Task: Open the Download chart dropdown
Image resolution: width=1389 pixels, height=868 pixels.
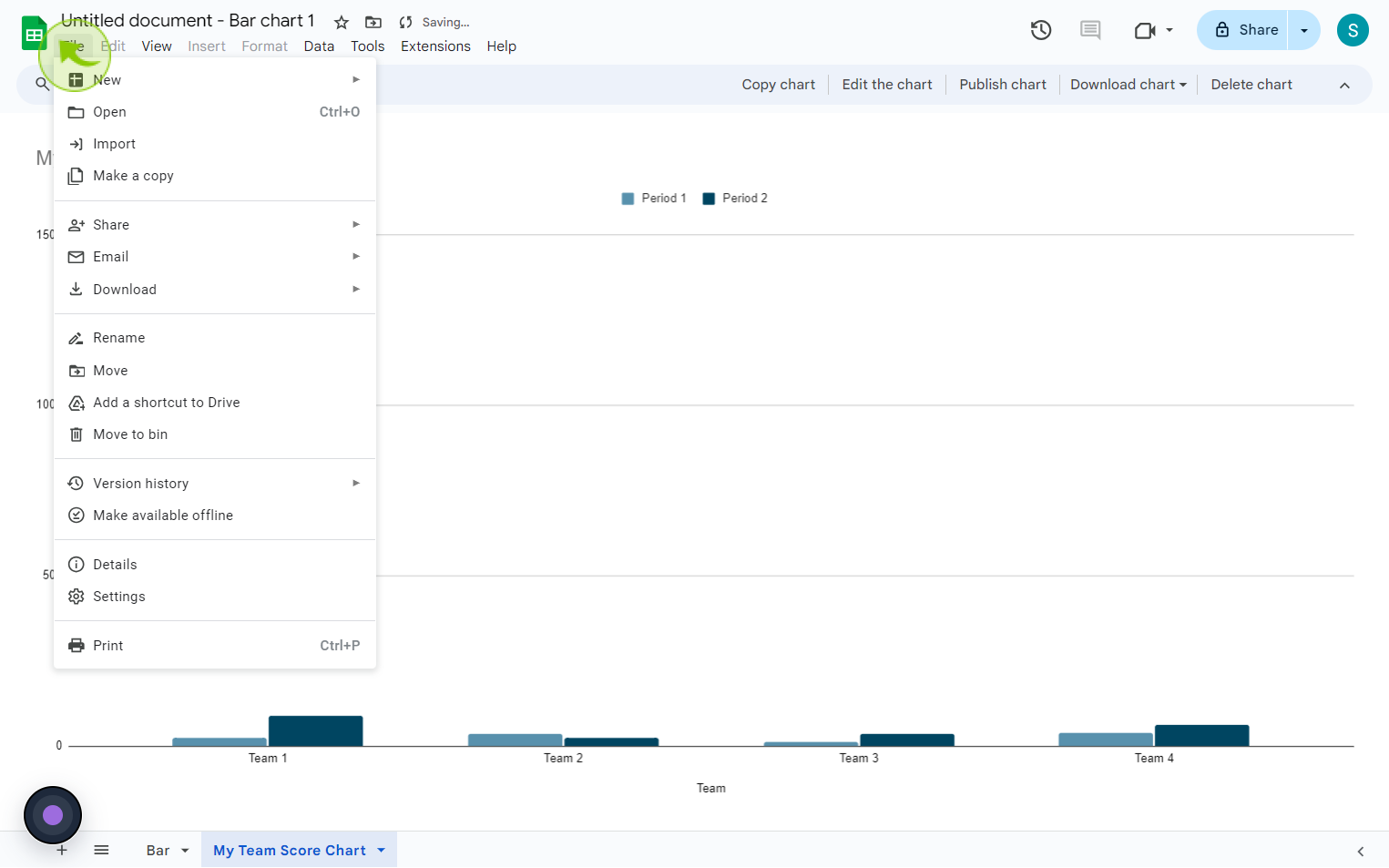Action: [1129, 85]
